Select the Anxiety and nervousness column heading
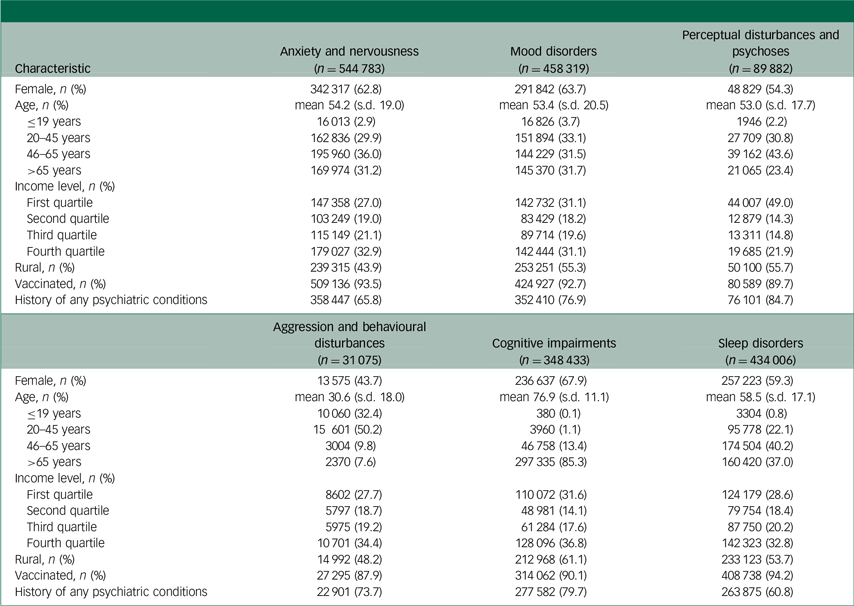This screenshot has width=854, height=606. [349, 49]
